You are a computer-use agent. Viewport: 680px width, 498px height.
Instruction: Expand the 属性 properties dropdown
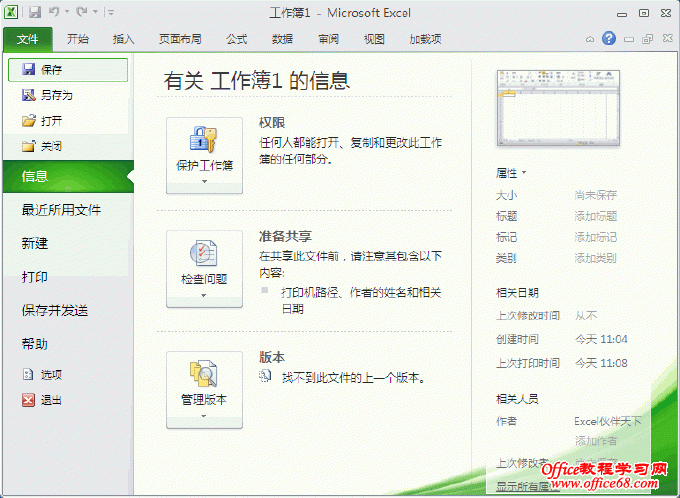(x=511, y=174)
